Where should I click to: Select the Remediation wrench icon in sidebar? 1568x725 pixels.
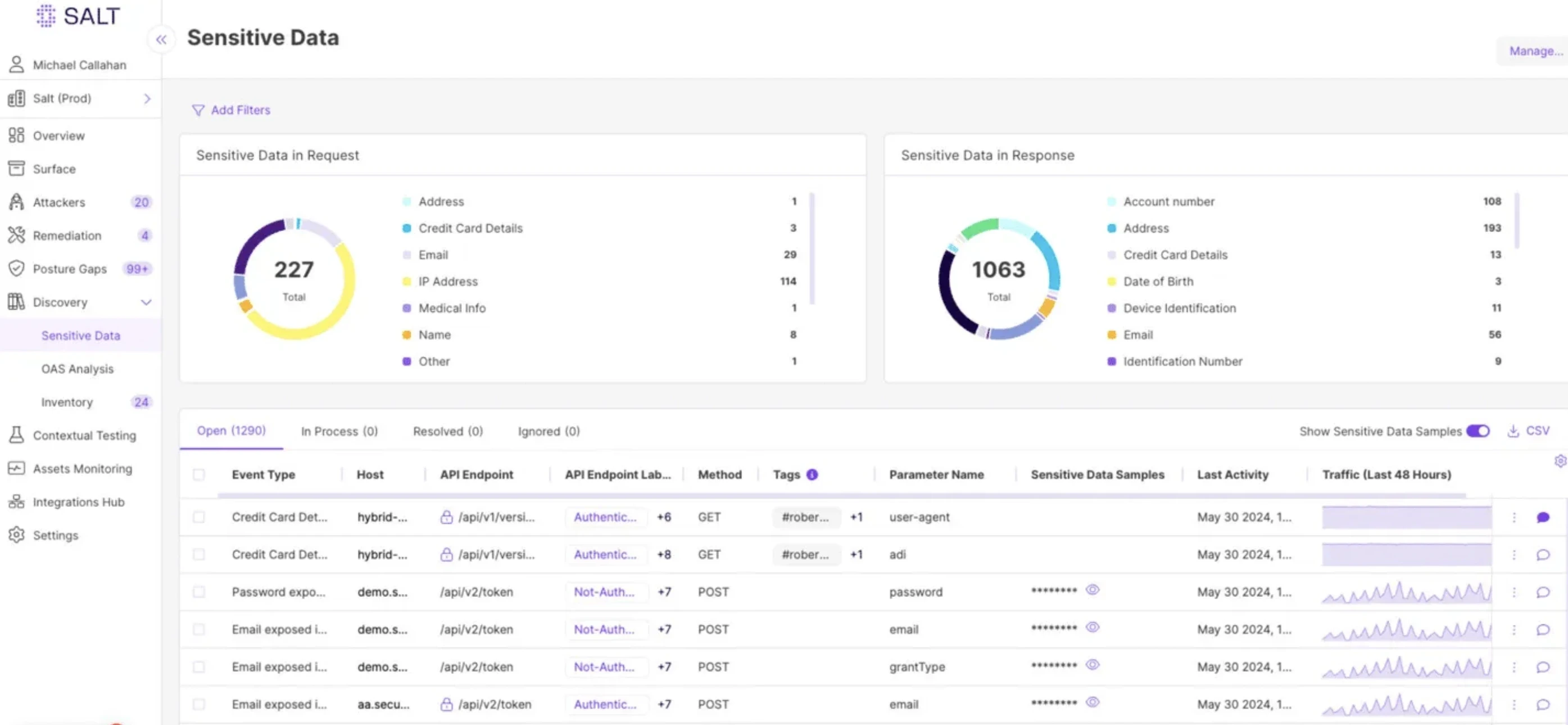point(16,235)
